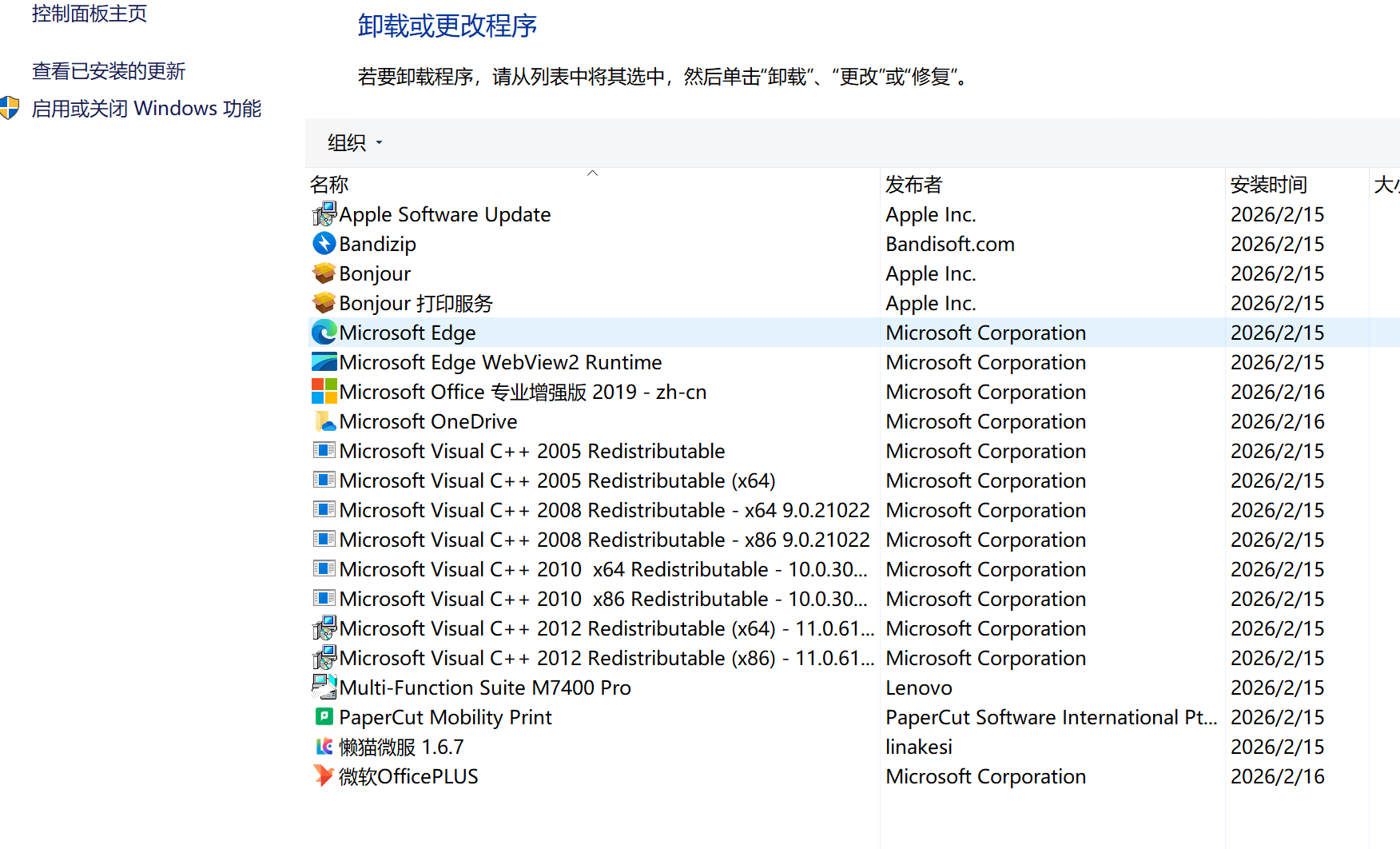
Task: Select Microsoft Visual C++ 2005 Redistributable (x64)
Action: pyautogui.click(x=557, y=480)
